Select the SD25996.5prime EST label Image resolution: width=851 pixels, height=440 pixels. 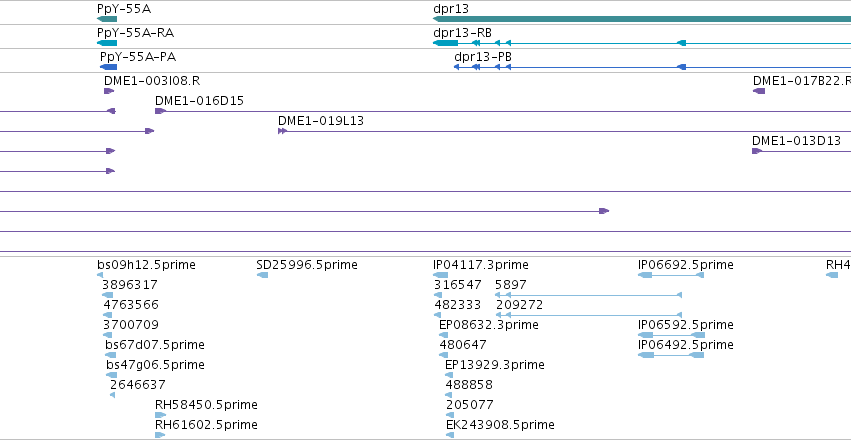pos(307,265)
